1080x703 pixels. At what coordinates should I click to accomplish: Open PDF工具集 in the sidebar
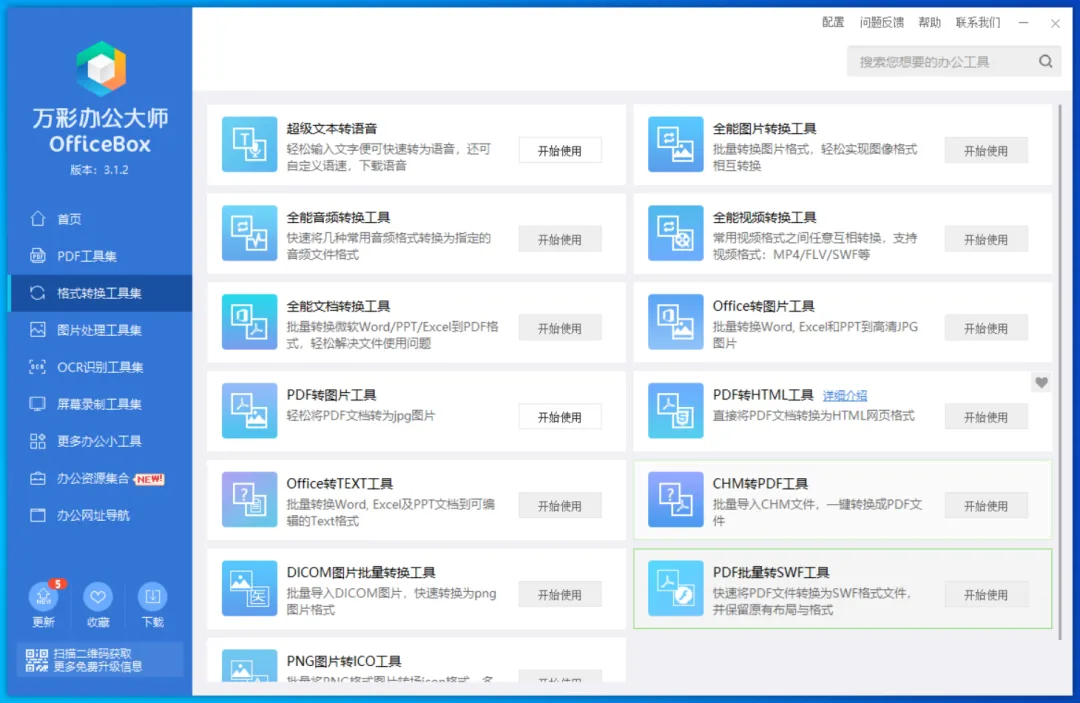click(x=100, y=255)
